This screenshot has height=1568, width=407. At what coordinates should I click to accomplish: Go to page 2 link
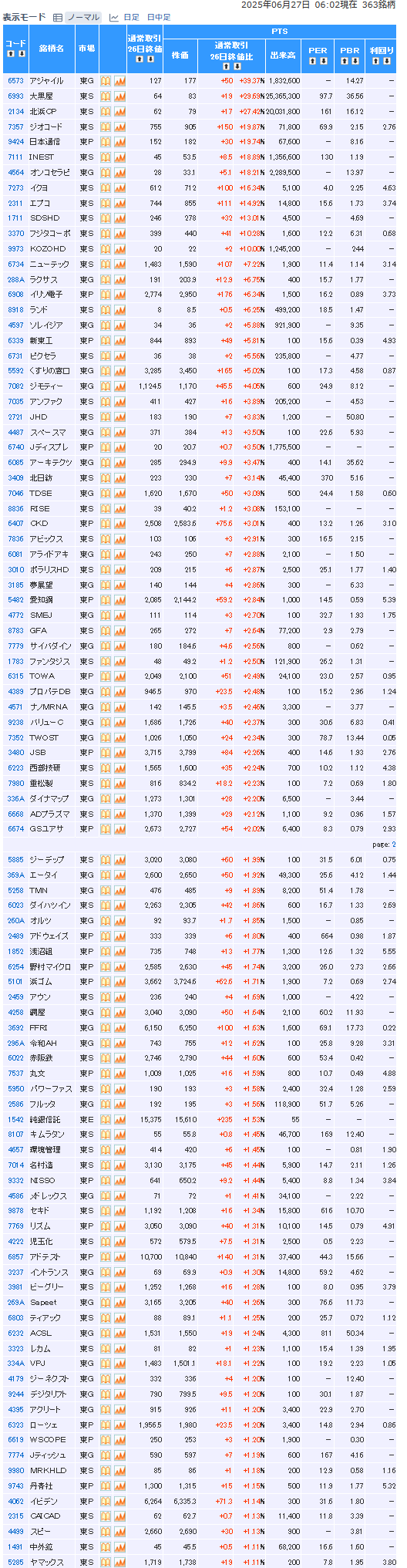(x=393, y=845)
